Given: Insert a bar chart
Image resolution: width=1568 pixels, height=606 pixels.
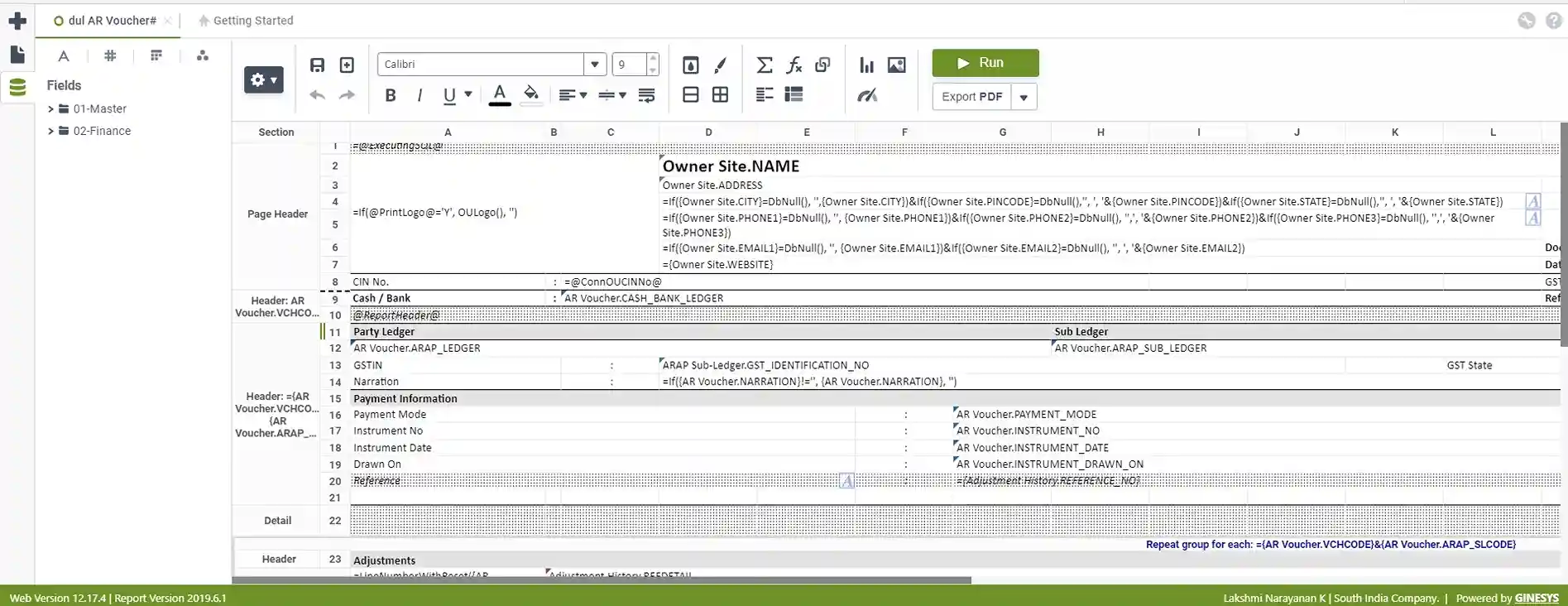Looking at the screenshot, I should click(x=866, y=65).
